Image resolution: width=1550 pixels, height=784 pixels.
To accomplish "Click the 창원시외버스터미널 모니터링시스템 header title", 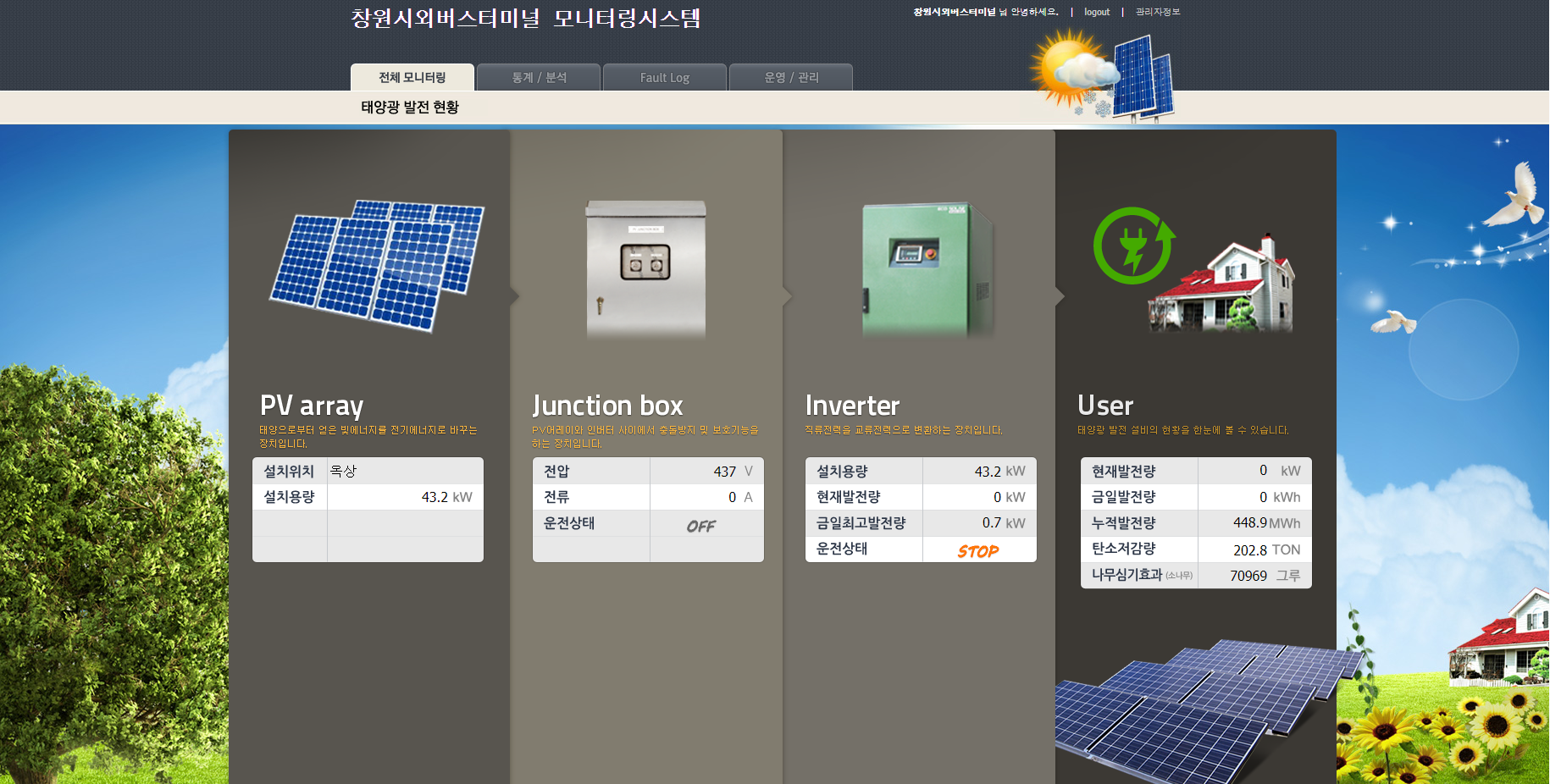I will (526, 18).
